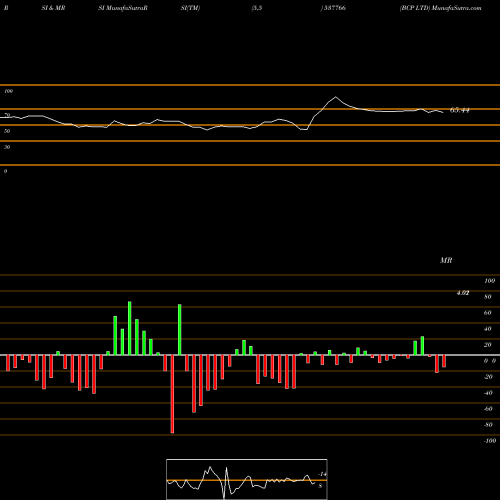Click the SI(TM) header text
The height and width of the screenshot is (500, 500).
coord(190,8)
